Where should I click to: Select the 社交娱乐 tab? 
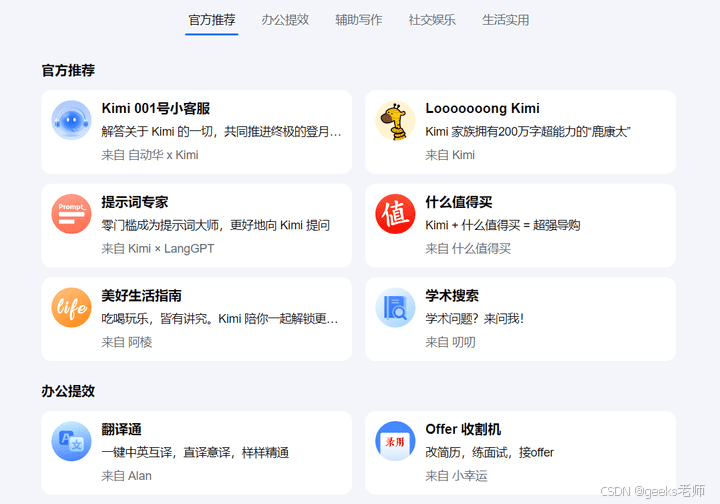coord(432,20)
